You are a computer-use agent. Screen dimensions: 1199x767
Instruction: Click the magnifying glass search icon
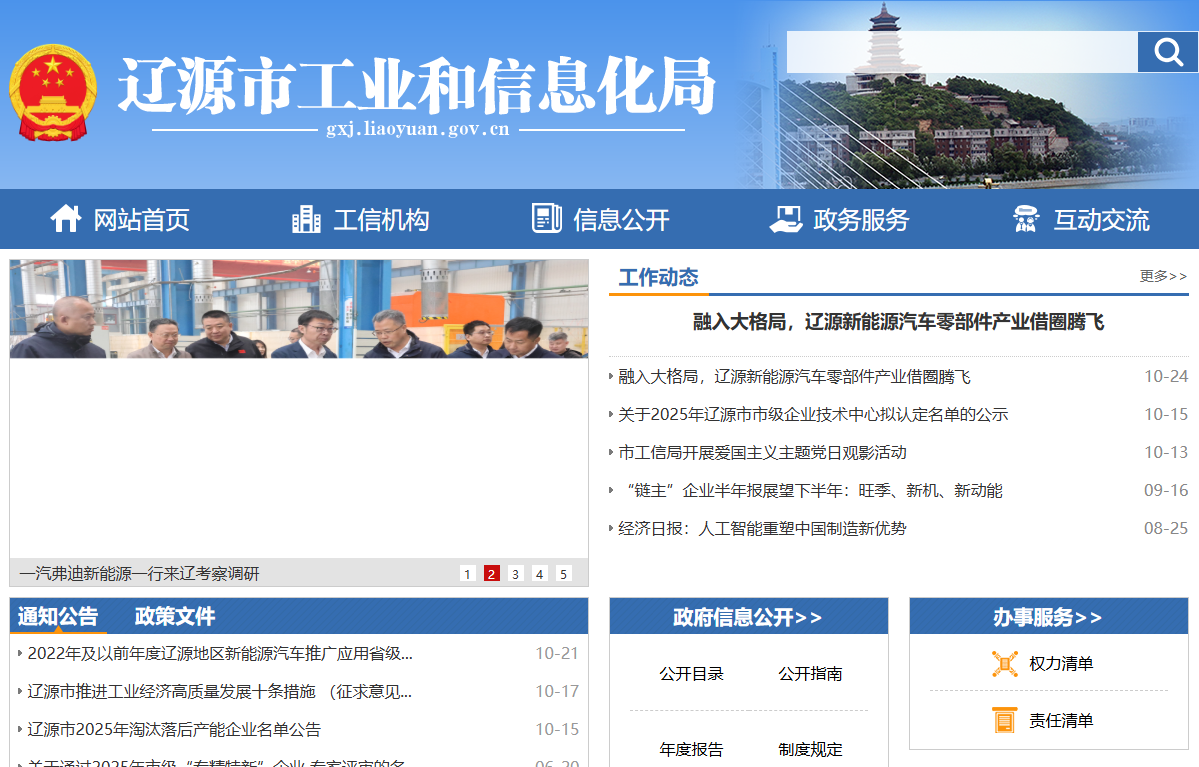click(1168, 51)
